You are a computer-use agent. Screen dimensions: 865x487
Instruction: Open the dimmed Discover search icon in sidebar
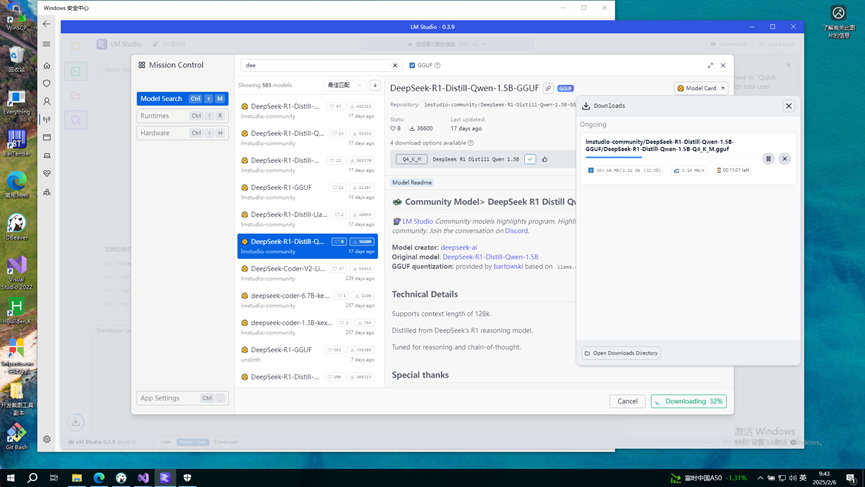(76, 120)
